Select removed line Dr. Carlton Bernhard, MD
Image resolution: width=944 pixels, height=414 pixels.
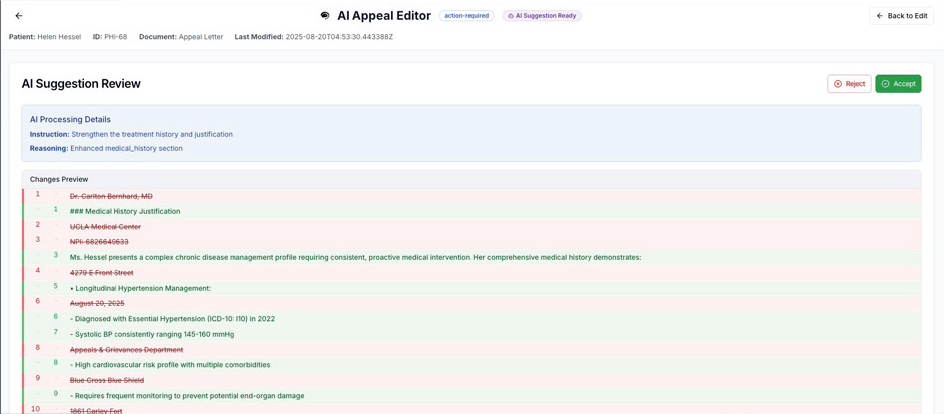[x=111, y=196]
